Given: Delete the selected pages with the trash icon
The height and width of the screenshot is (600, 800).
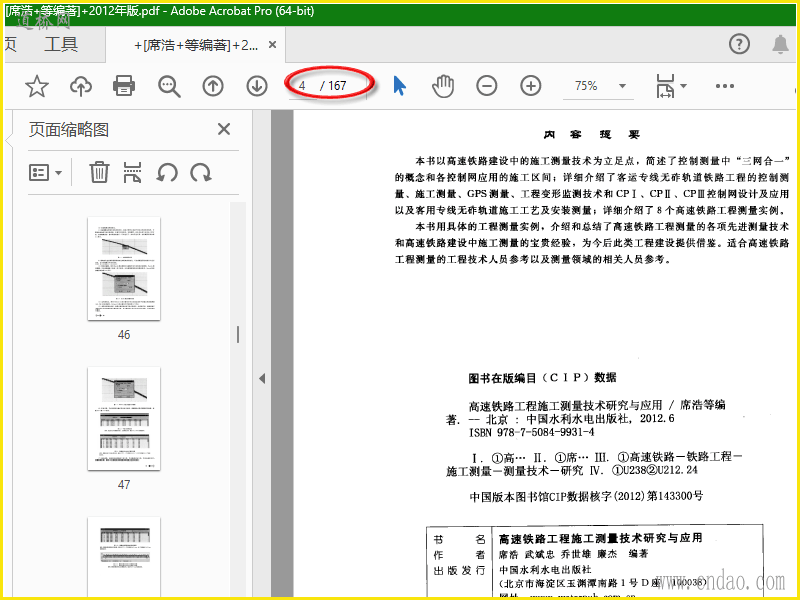Looking at the screenshot, I should tap(99, 172).
